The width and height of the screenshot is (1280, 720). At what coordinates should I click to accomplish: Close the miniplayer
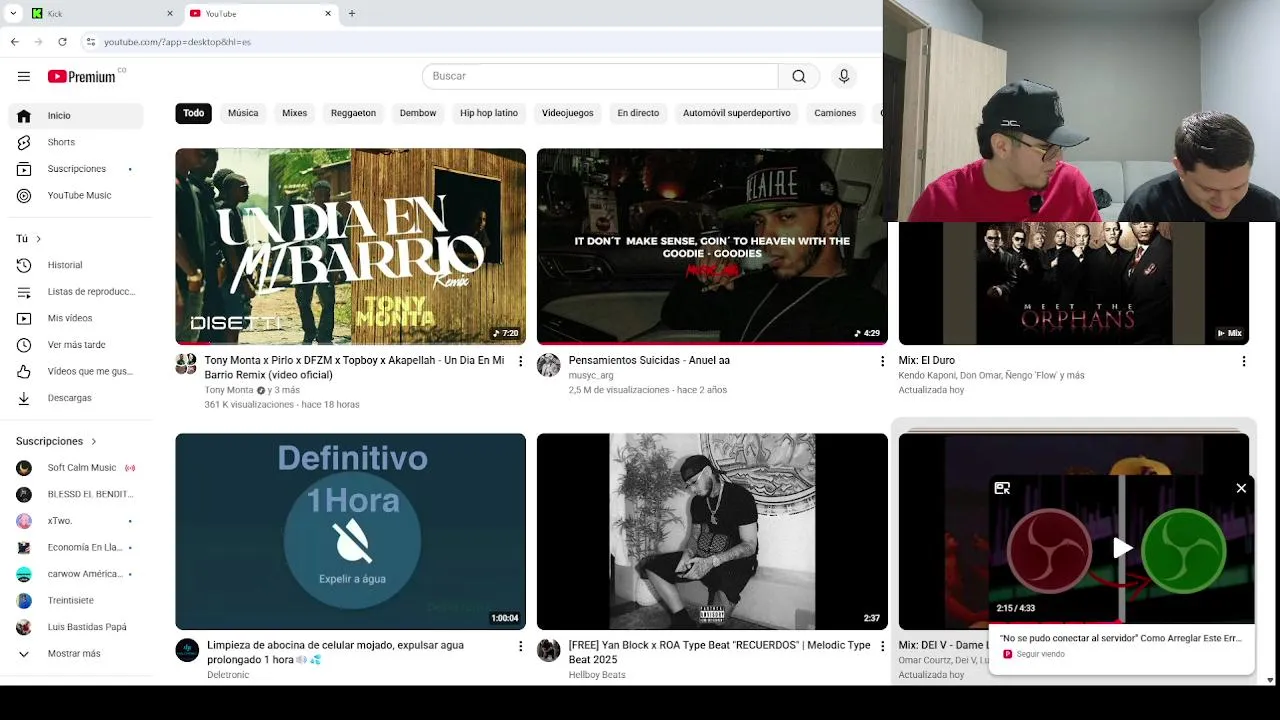[x=1241, y=488]
